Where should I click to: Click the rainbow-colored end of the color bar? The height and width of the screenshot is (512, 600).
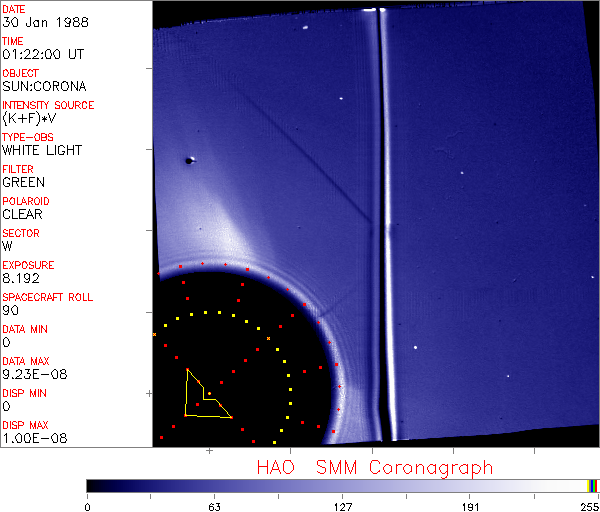click(593, 485)
